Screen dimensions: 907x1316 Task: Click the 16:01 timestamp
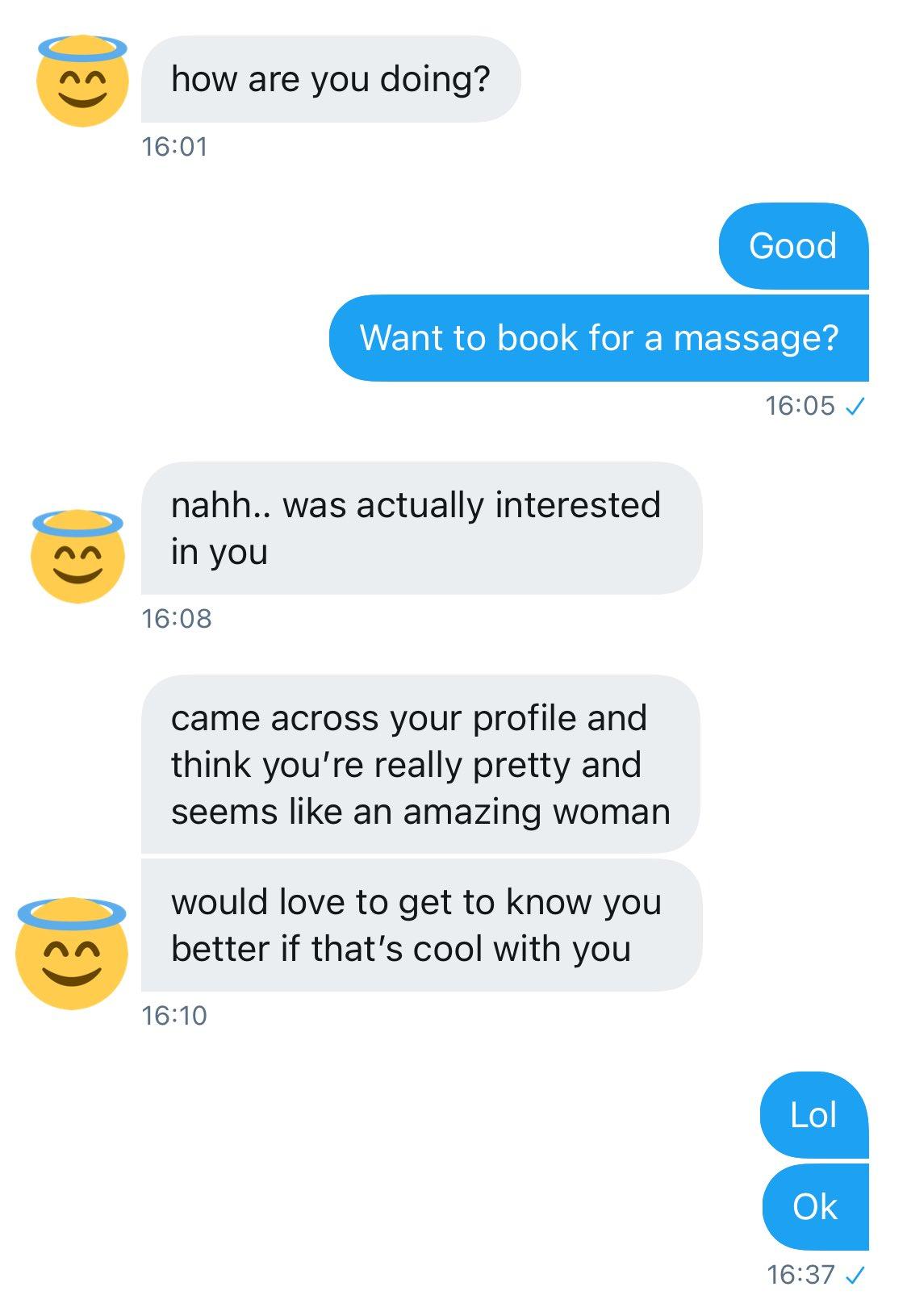point(174,147)
